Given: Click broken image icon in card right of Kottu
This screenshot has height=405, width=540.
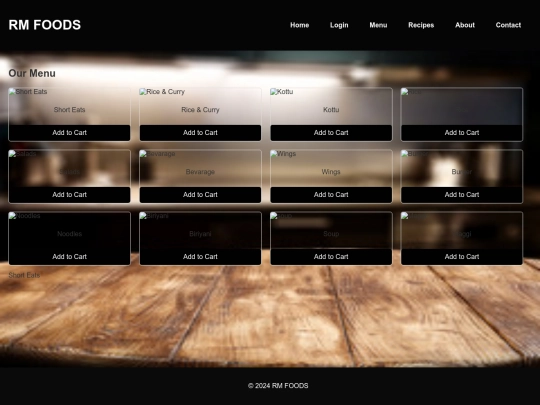Looking at the screenshot, I should tap(405, 92).
